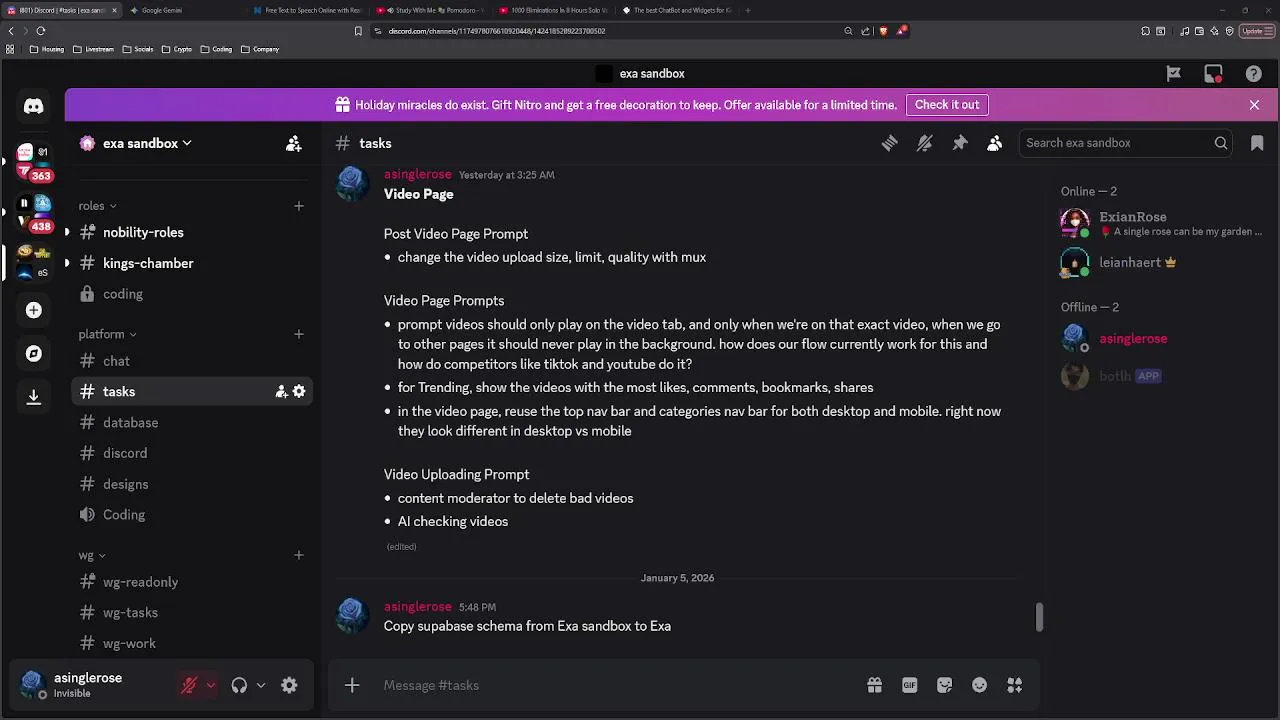1280x720 pixels.
Task: Show pinned messages via the pin icon
Action: click(x=960, y=143)
